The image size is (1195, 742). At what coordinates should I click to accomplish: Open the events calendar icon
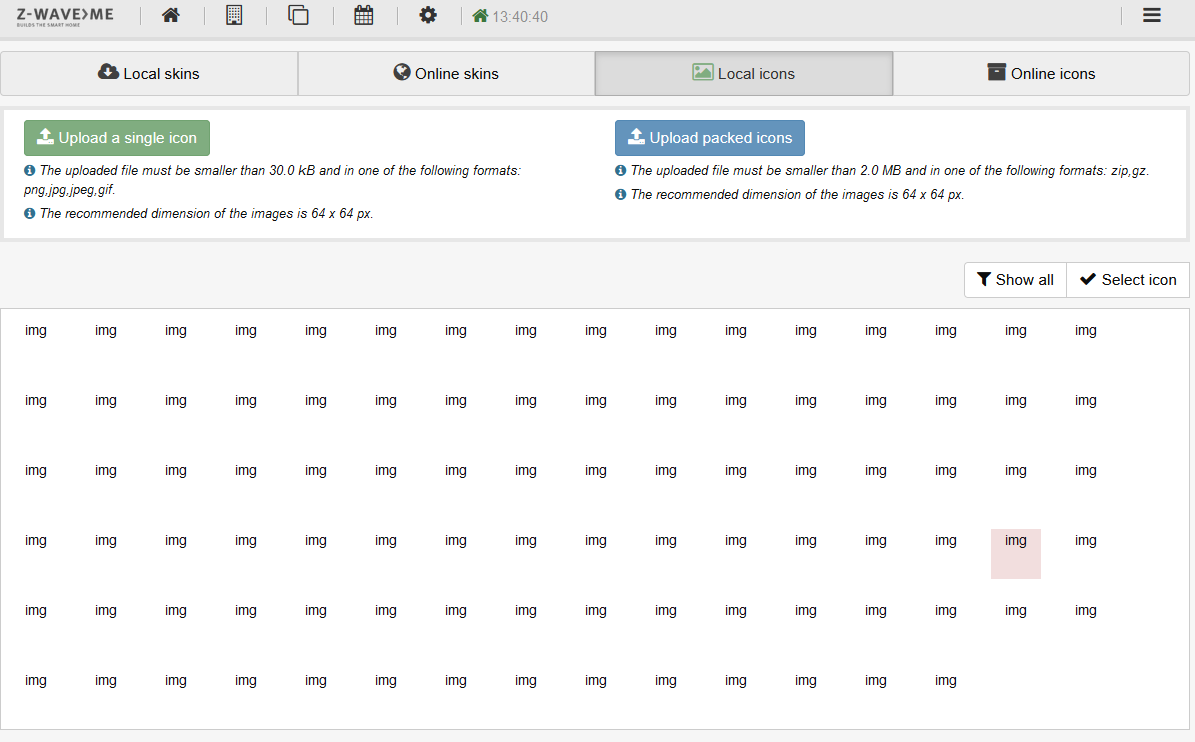(364, 15)
